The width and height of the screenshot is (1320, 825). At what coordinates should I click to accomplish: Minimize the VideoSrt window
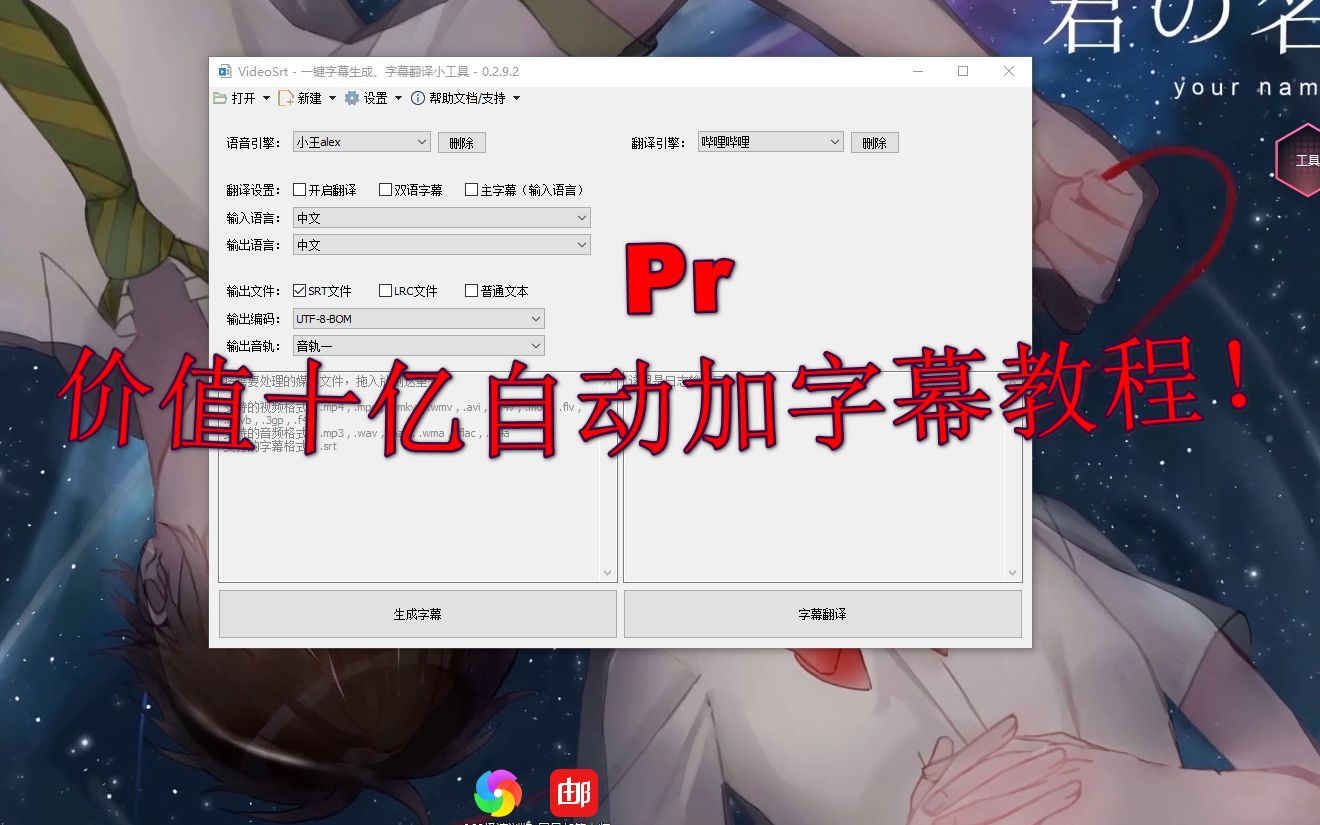point(917,71)
